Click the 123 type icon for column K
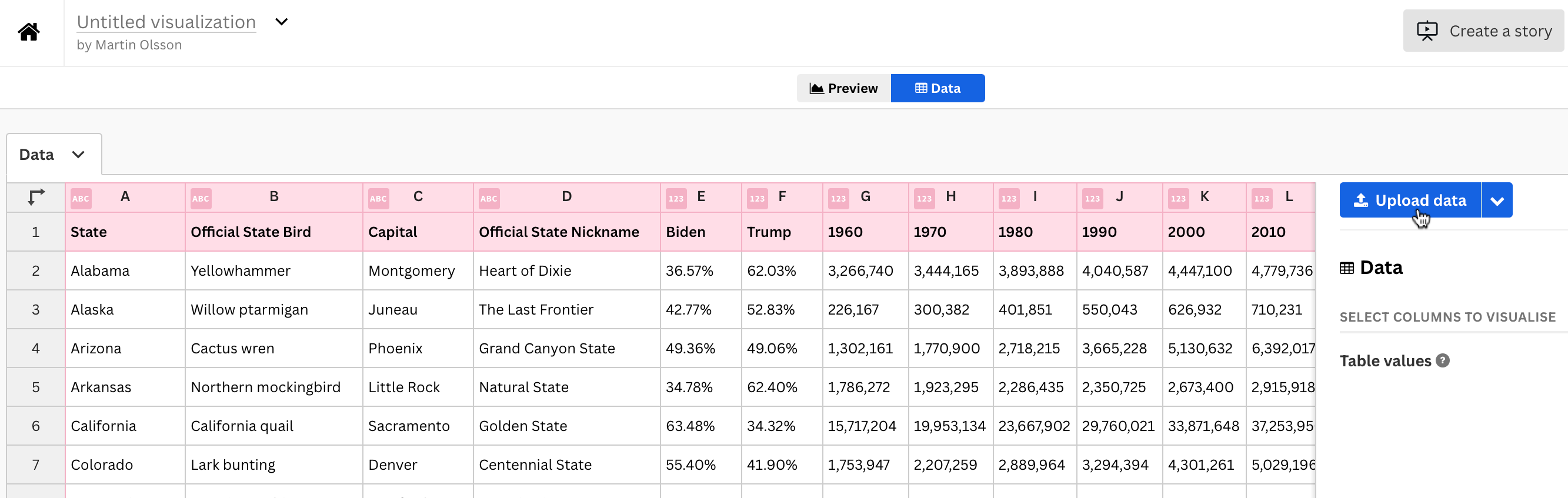This screenshot has height=498, width=1568. (1178, 199)
